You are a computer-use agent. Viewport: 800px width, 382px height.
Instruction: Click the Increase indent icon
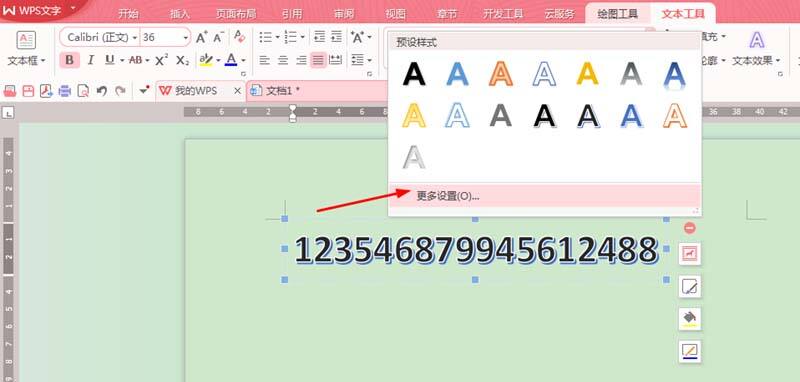point(336,37)
